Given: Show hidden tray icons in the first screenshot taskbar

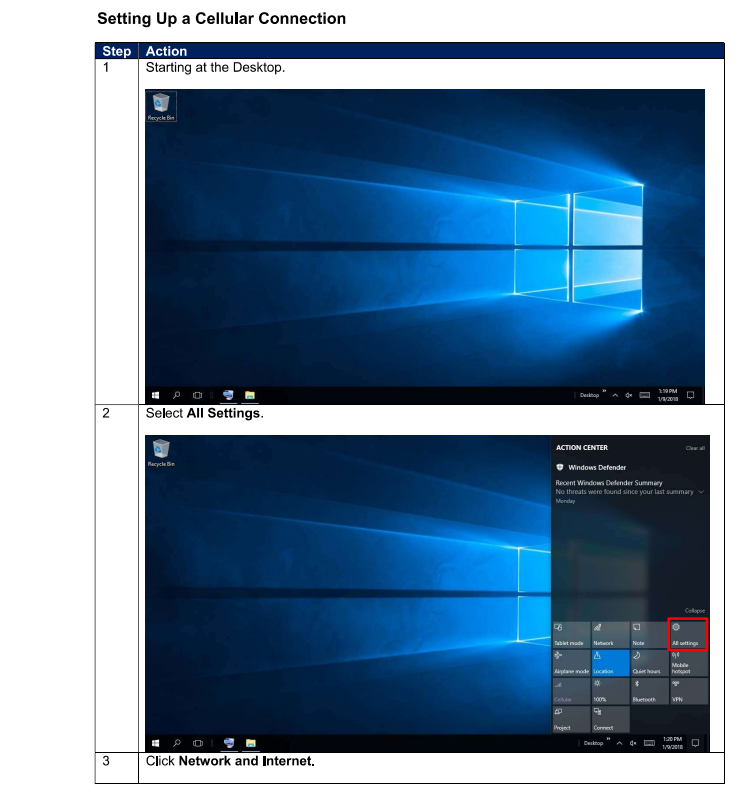Looking at the screenshot, I should (615, 395).
